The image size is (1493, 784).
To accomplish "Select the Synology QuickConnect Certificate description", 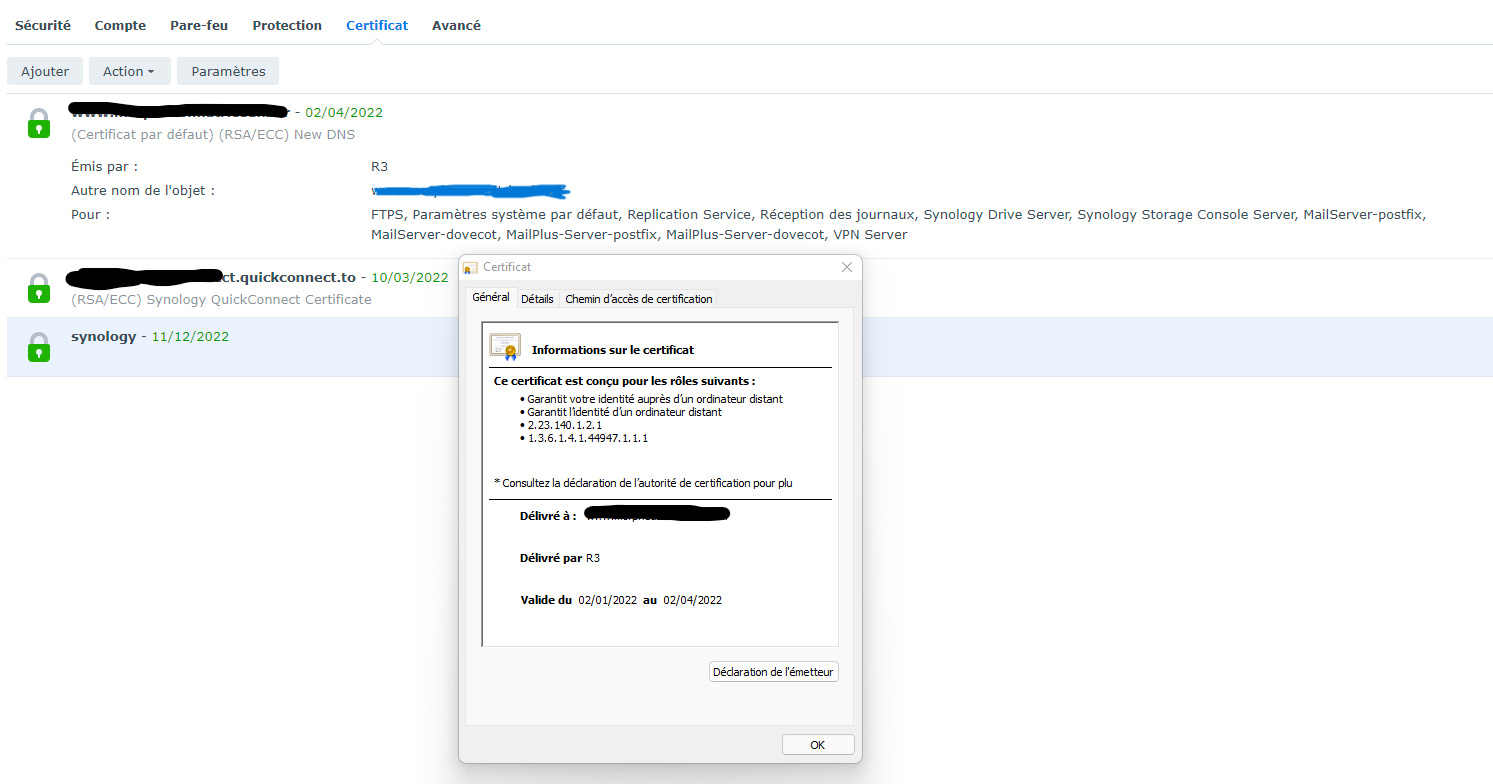I will (x=221, y=300).
